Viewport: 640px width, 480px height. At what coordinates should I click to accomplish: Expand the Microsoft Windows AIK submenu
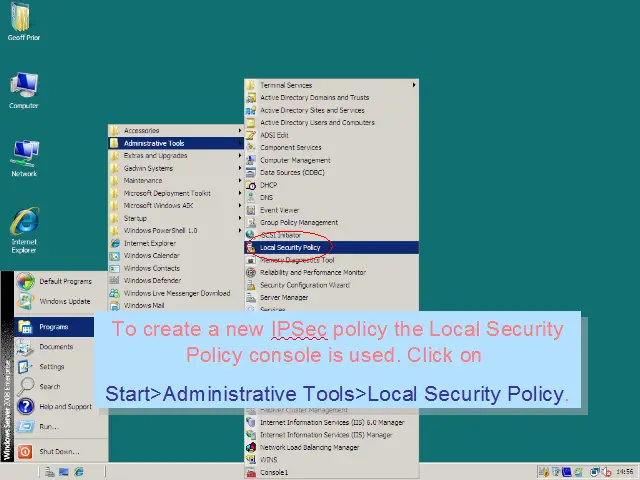[176, 205]
